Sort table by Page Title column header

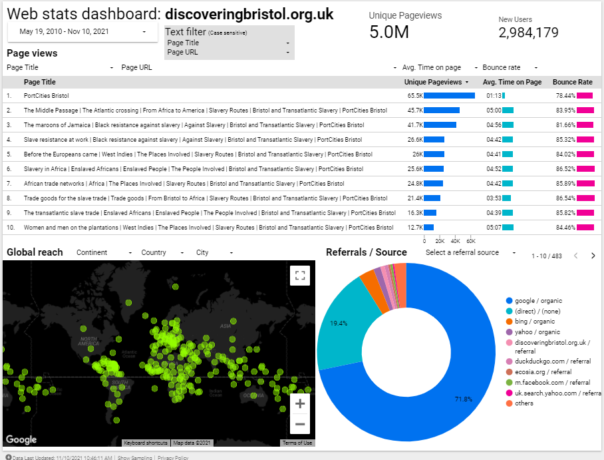40,82
